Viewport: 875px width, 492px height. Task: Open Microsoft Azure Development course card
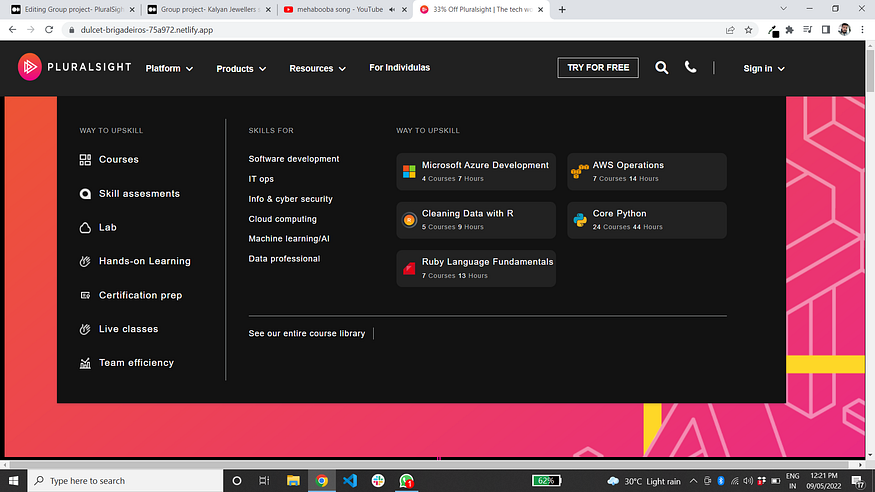[476, 171]
